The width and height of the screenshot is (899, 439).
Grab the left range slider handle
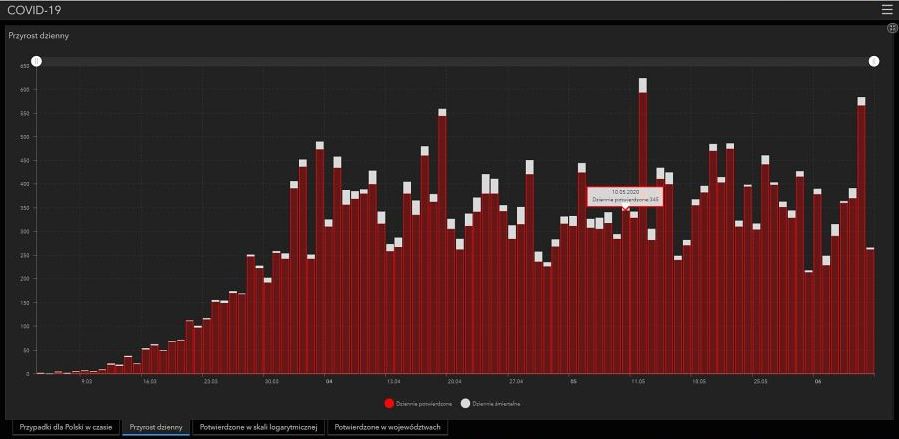(36, 61)
